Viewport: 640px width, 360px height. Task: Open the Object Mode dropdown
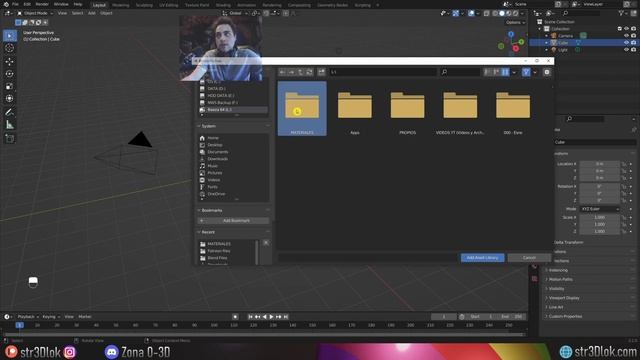coord(35,13)
